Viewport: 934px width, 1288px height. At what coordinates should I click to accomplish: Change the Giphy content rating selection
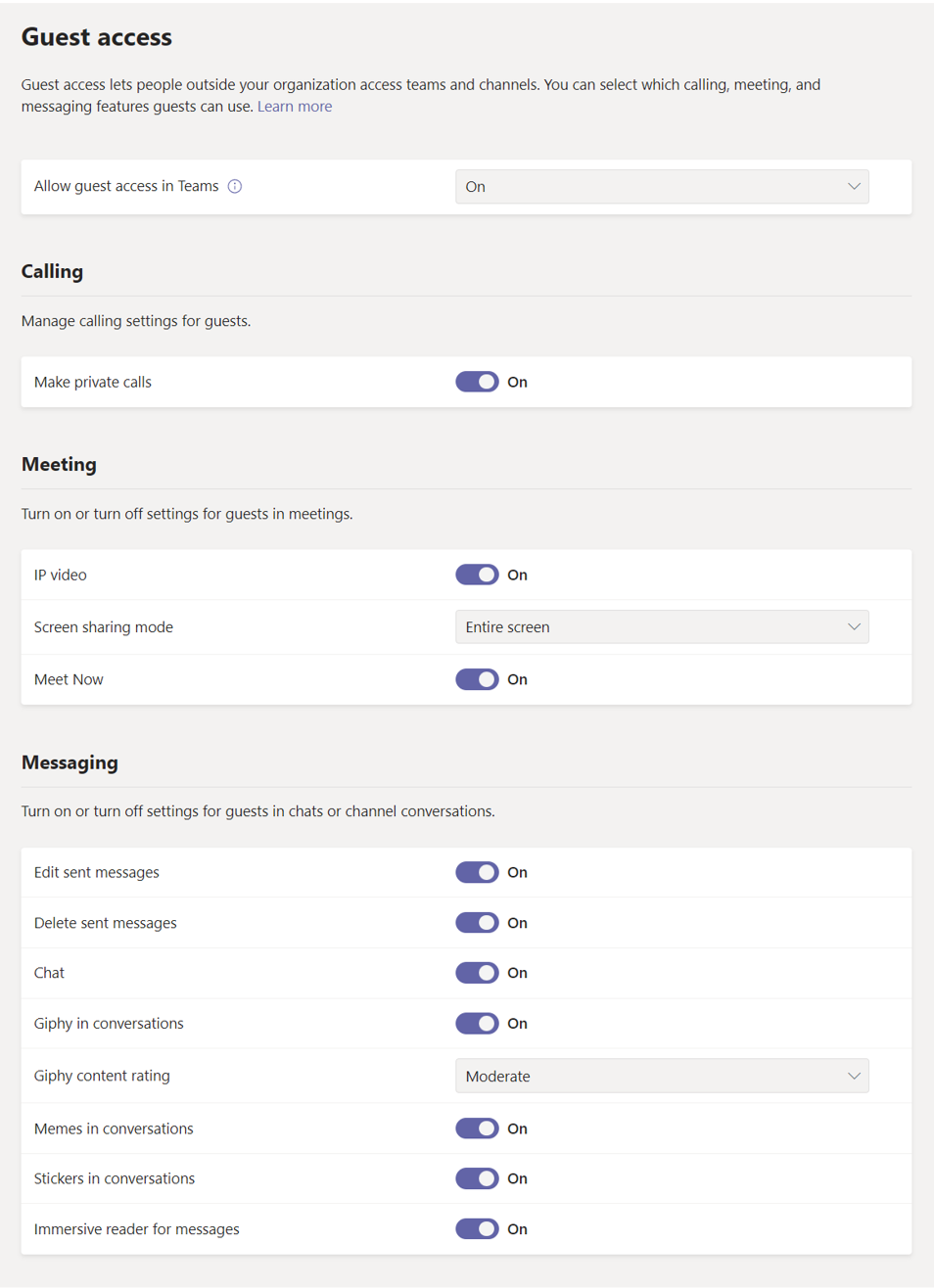pyautogui.click(x=662, y=1076)
